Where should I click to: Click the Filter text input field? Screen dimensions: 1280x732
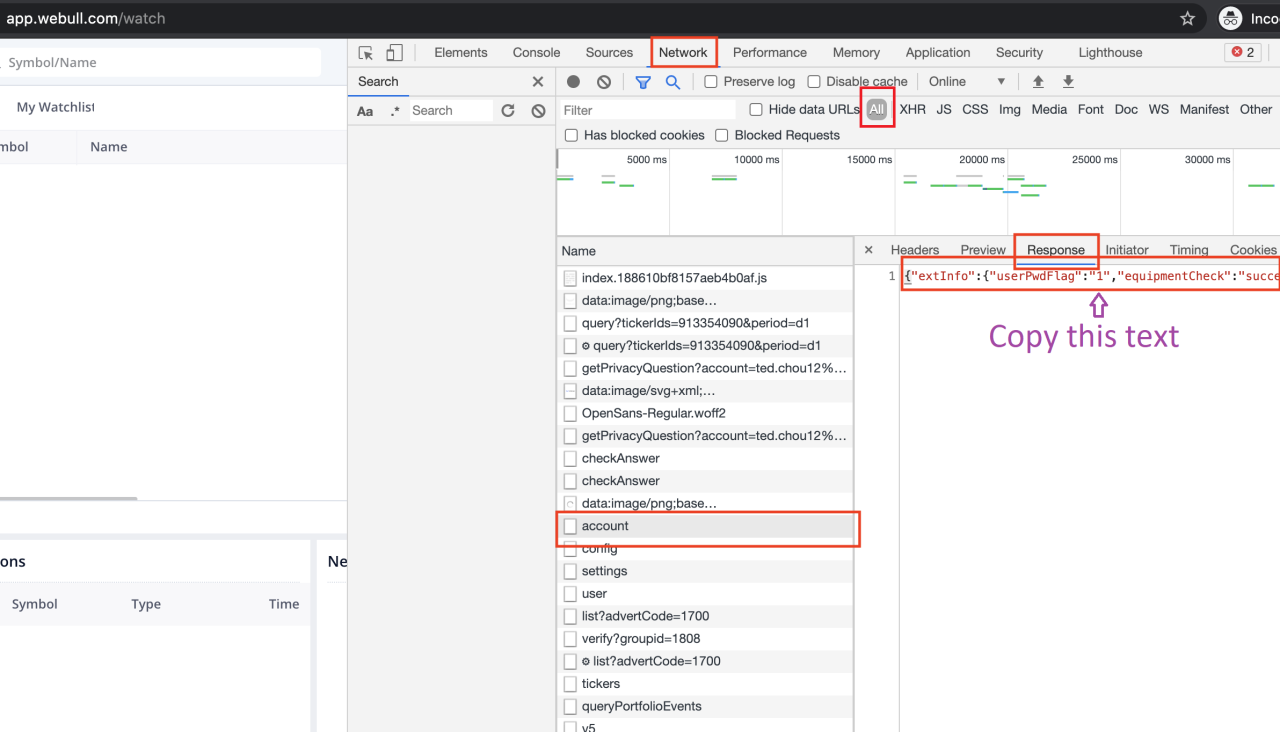pos(648,110)
